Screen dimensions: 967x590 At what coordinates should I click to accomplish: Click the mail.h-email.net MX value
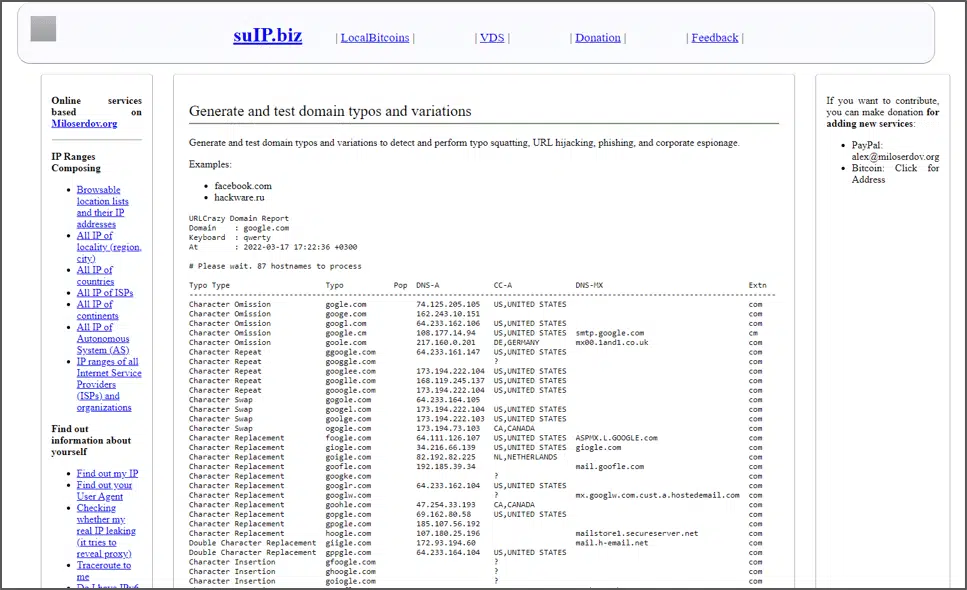pyautogui.click(x=612, y=543)
